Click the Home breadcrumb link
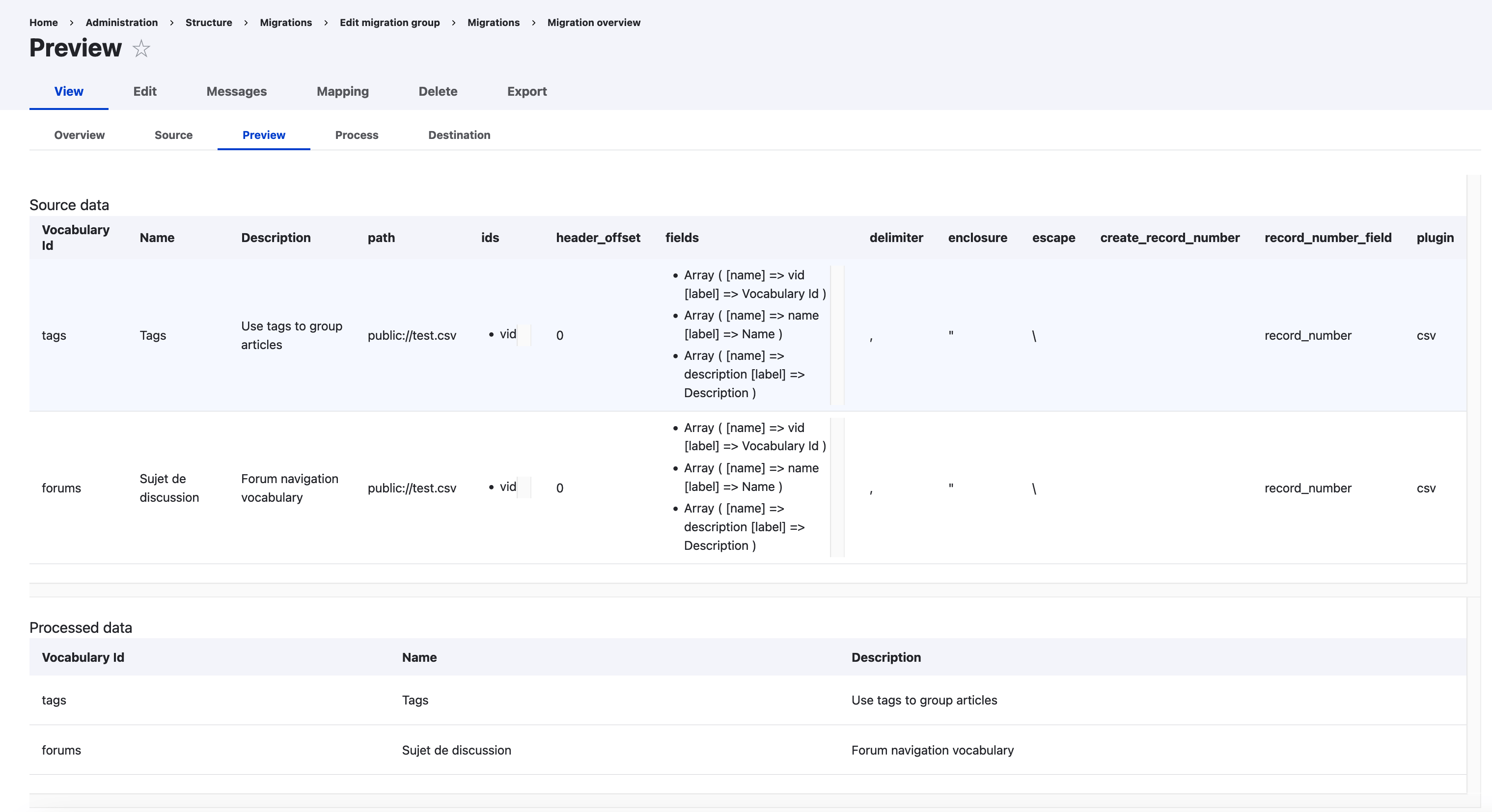Viewport: 1492px width, 812px height. [x=43, y=23]
